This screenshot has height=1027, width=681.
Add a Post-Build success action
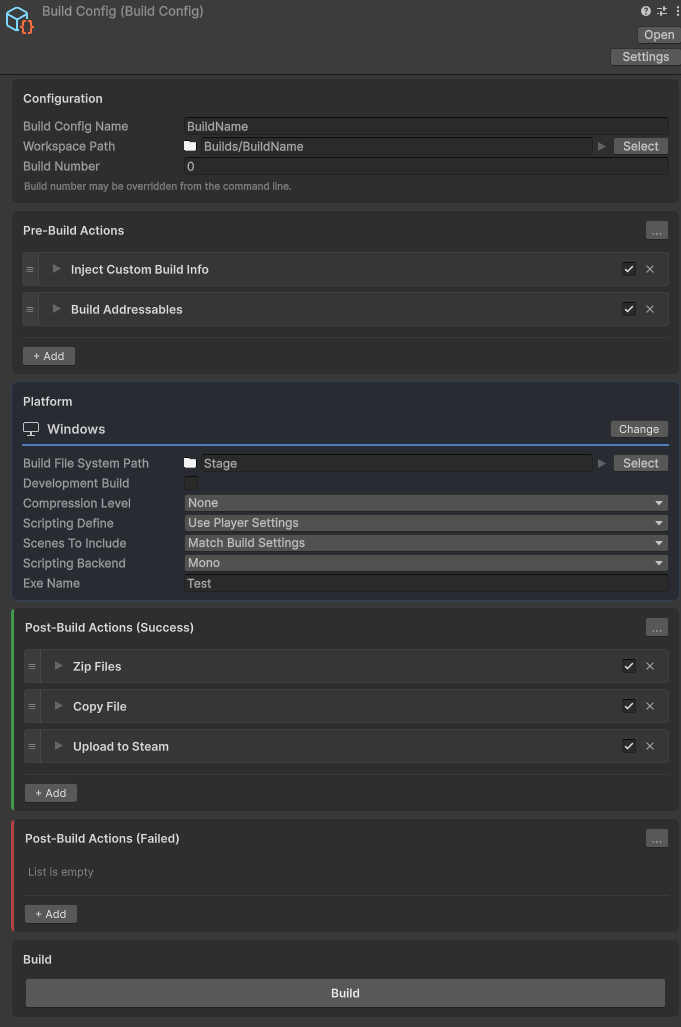coord(51,793)
